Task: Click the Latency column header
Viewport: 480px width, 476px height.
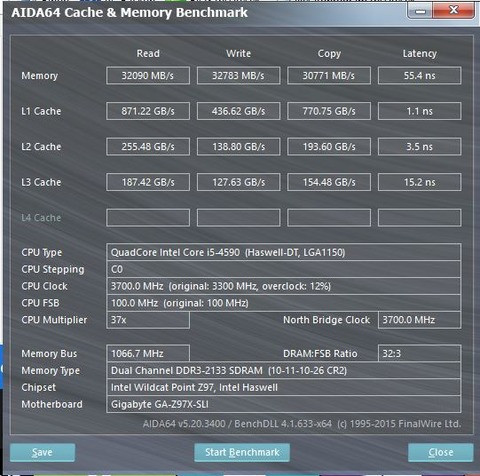Action: point(420,54)
